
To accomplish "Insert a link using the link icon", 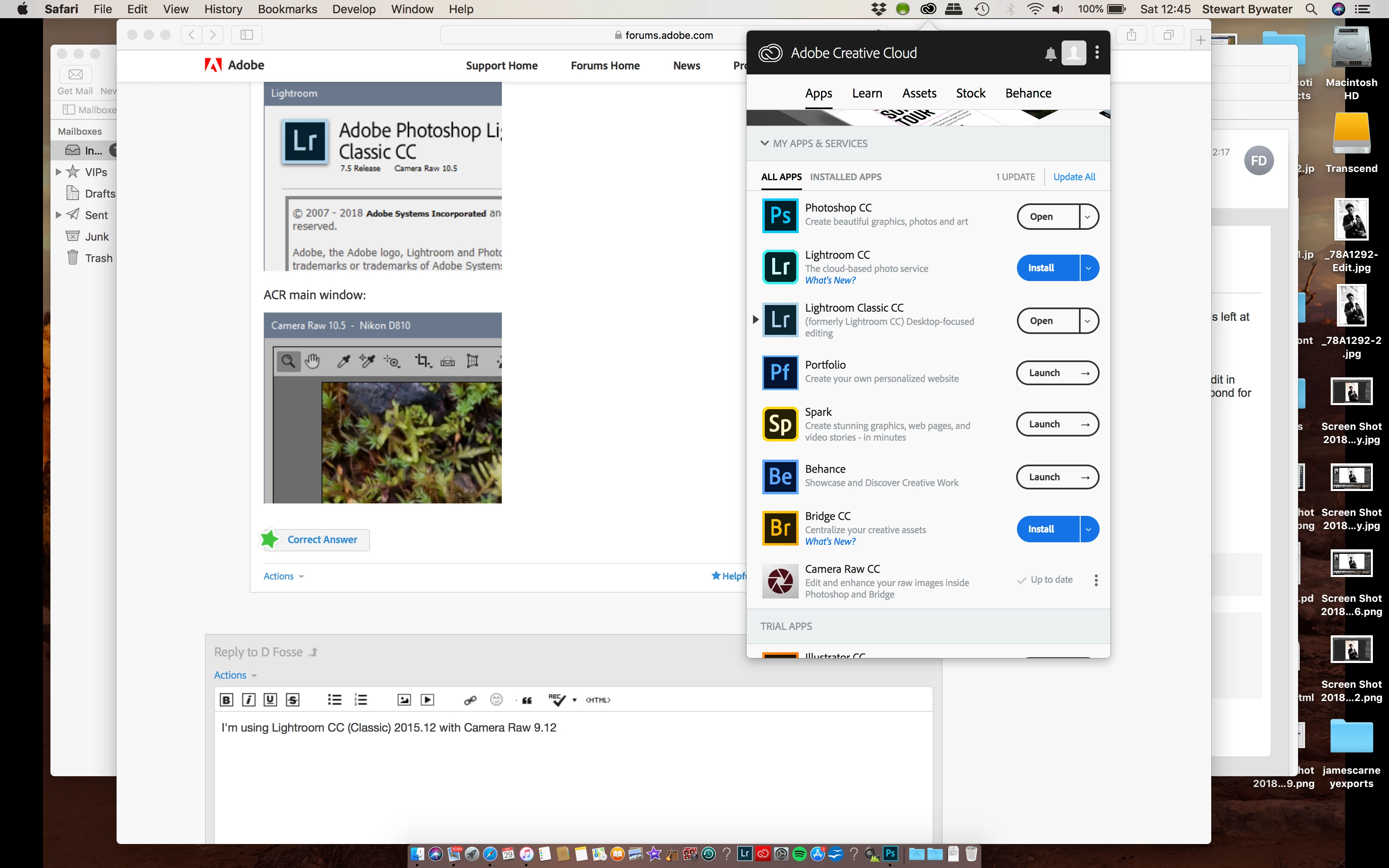I will pos(470,700).
